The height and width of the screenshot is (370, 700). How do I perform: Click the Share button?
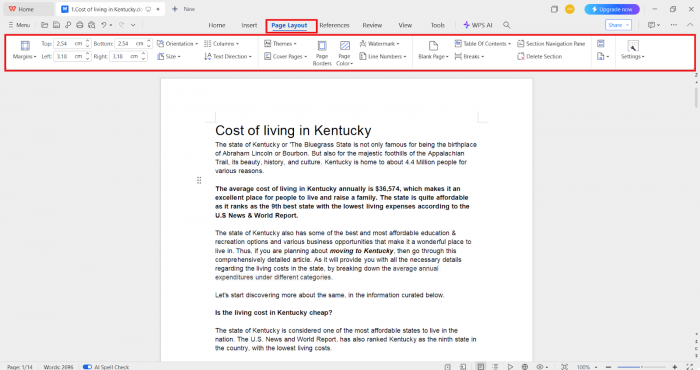coord(618,25)
